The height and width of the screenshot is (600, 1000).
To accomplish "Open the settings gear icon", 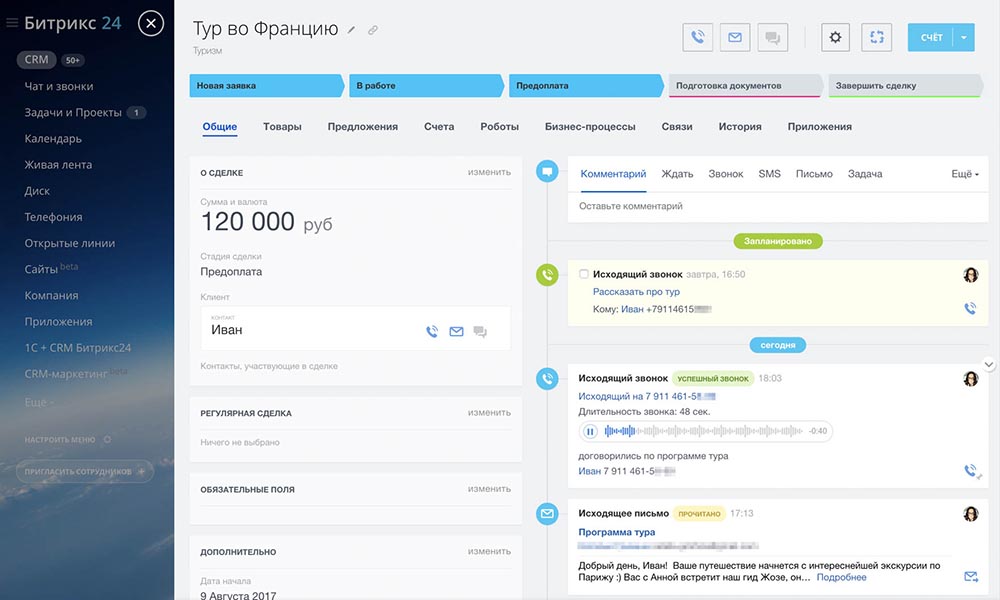I will click(x=836, y=38).
